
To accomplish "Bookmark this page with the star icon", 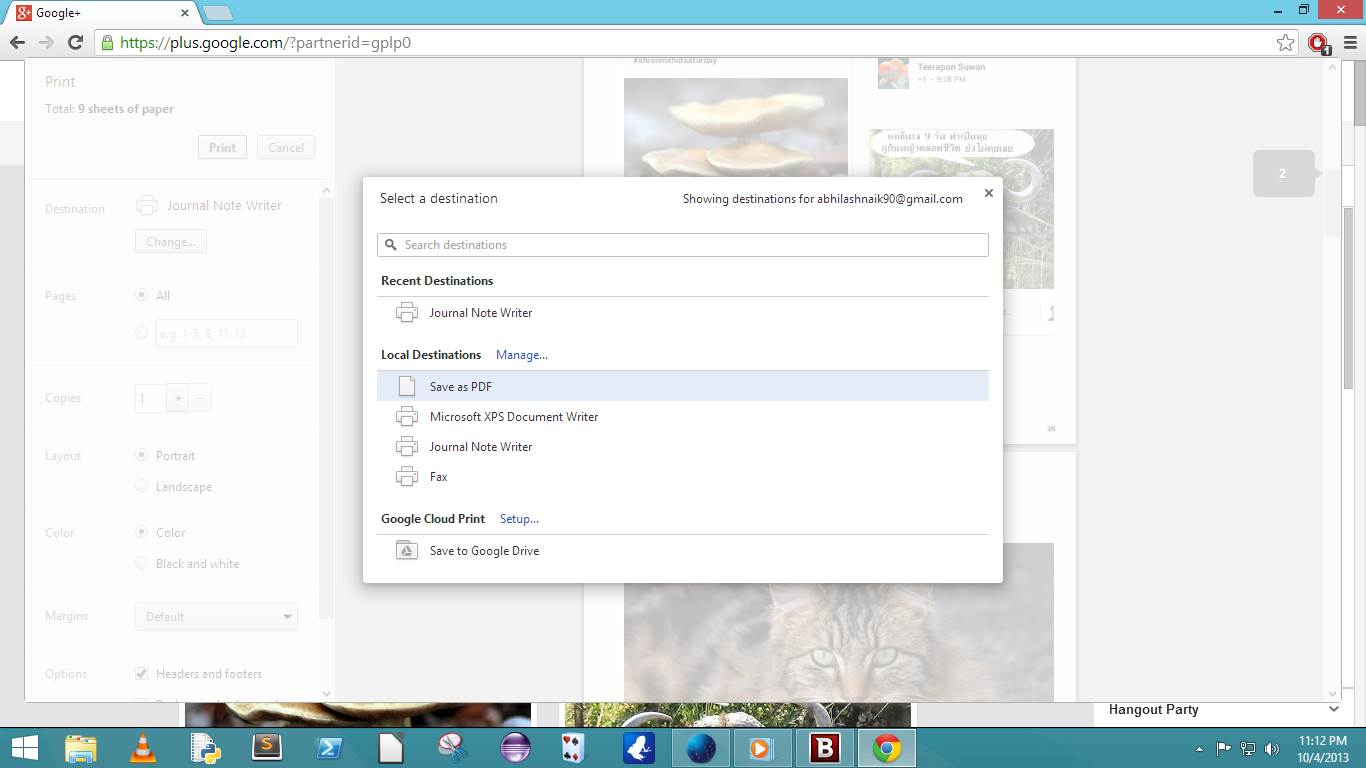I will (x=1285, y=42).
